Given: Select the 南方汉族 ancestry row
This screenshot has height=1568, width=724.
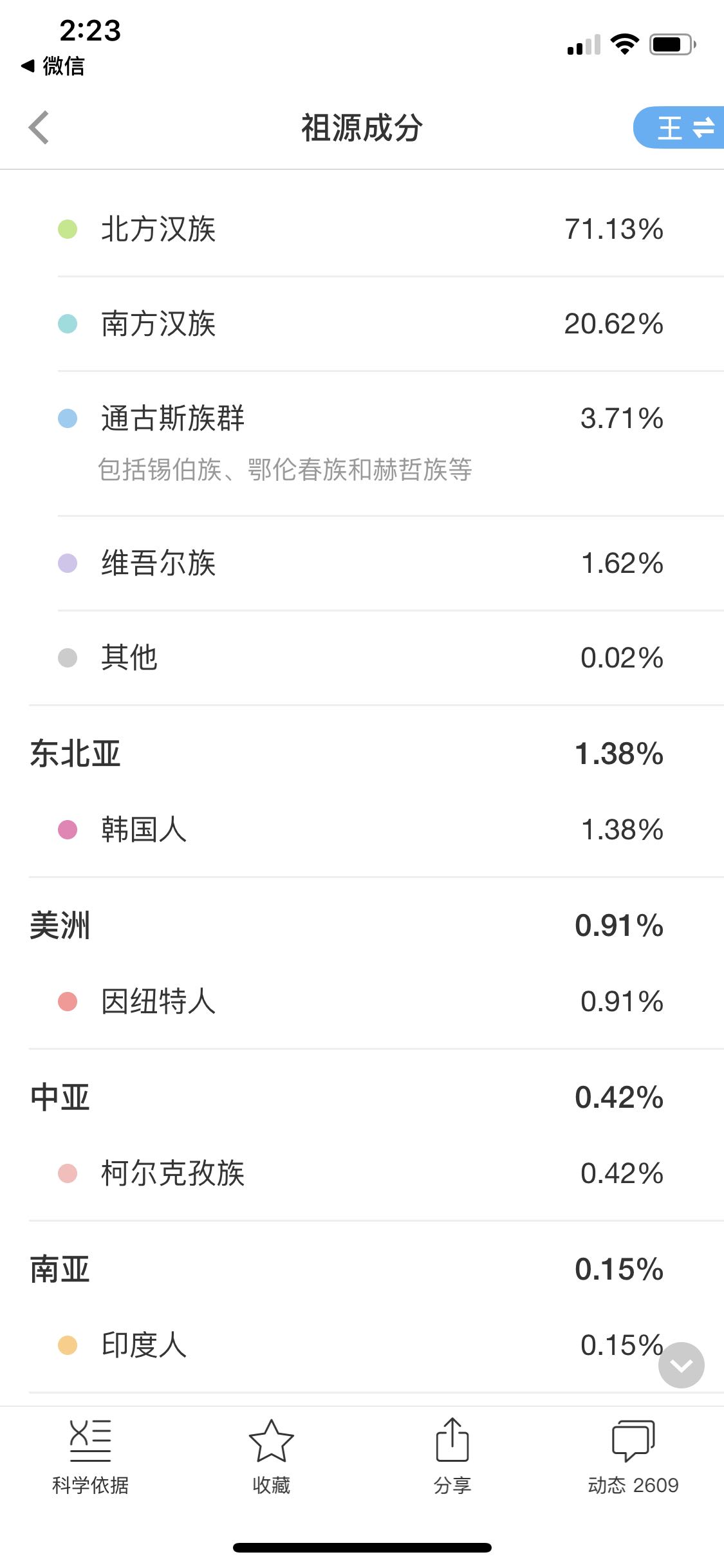Looking at the screenshot, I should [360, 324].
